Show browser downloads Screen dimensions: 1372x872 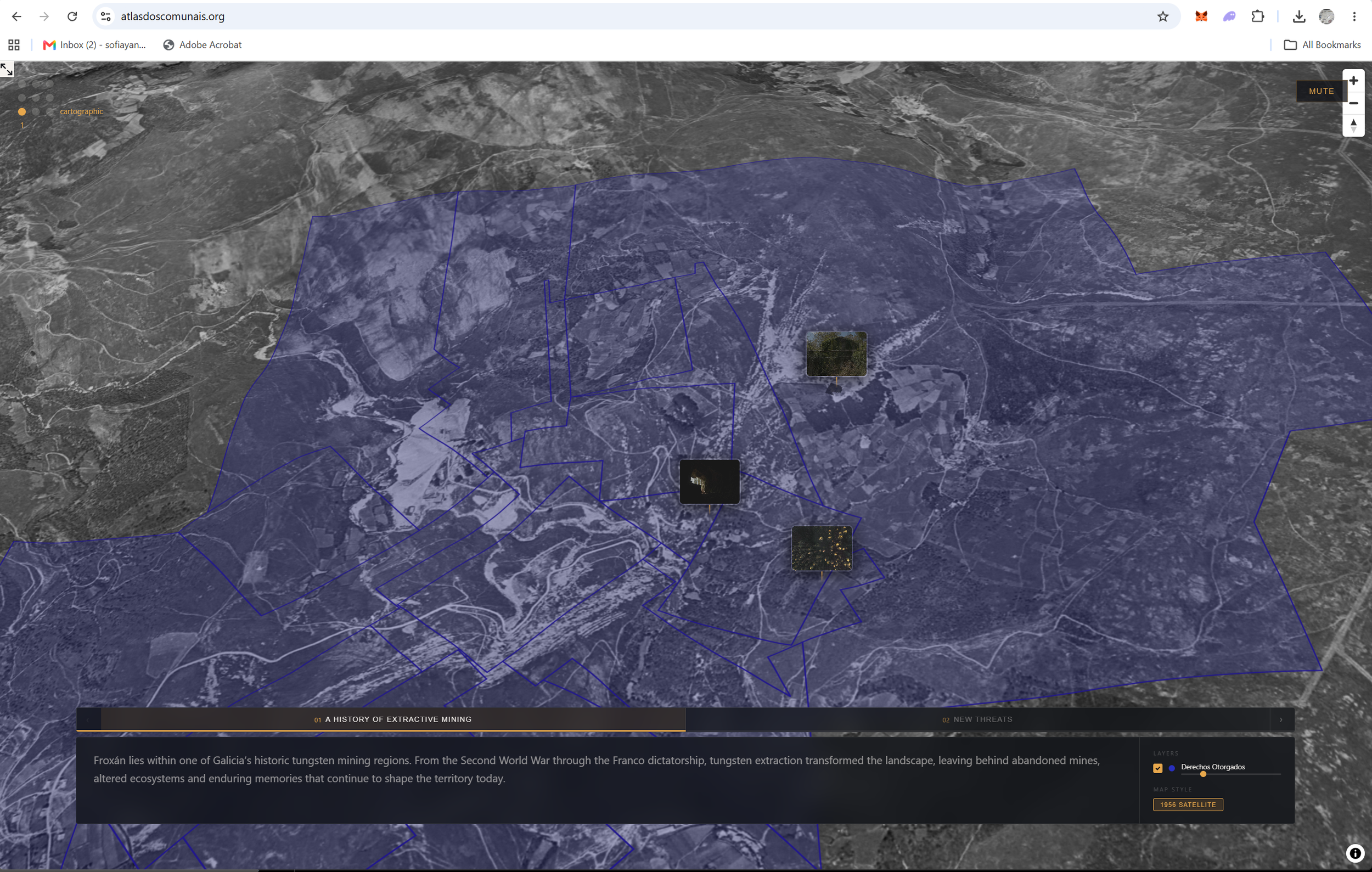[x=1298, y=16]
